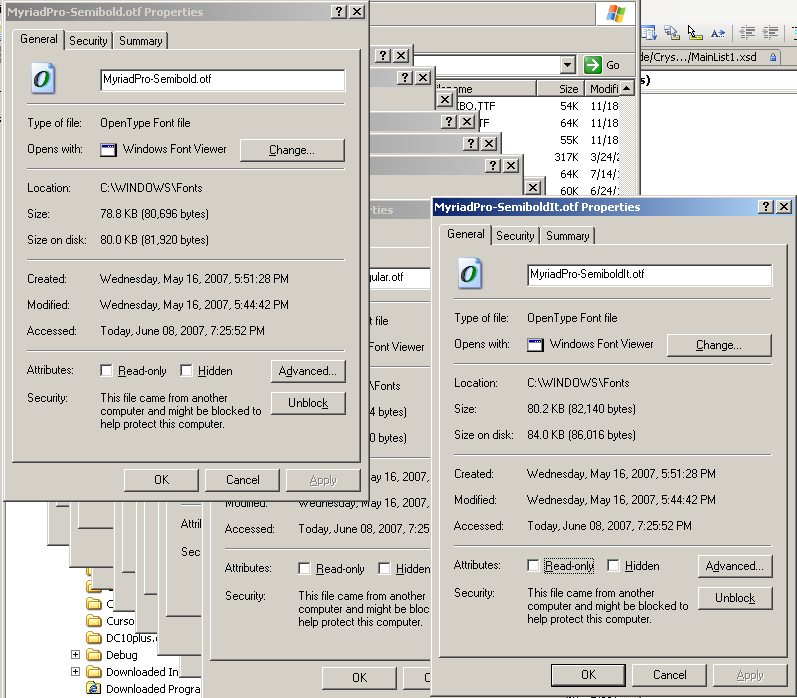Click Advanced... in MyriadPro-Semibold Properties
Viewport: 797px width, 698px height.
coord(308,371)
